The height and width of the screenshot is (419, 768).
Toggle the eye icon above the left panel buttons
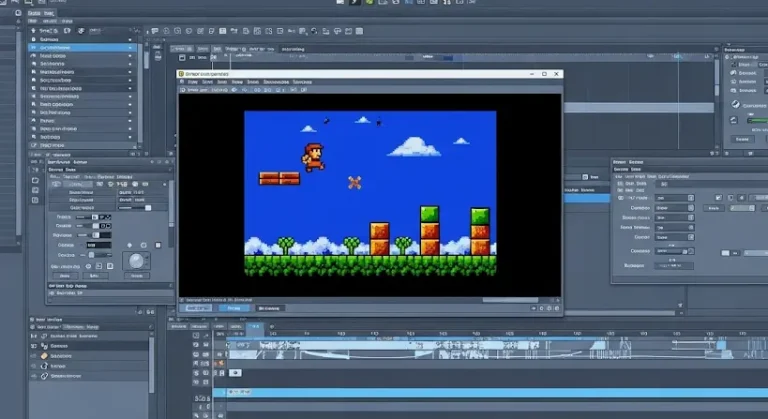click(x=88, y=266)
